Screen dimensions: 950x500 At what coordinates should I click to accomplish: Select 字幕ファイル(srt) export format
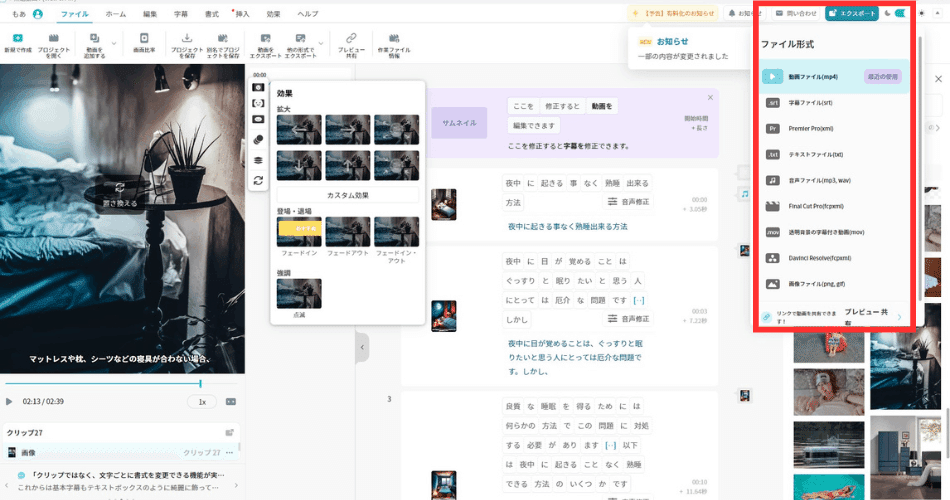tap(834, 103)
